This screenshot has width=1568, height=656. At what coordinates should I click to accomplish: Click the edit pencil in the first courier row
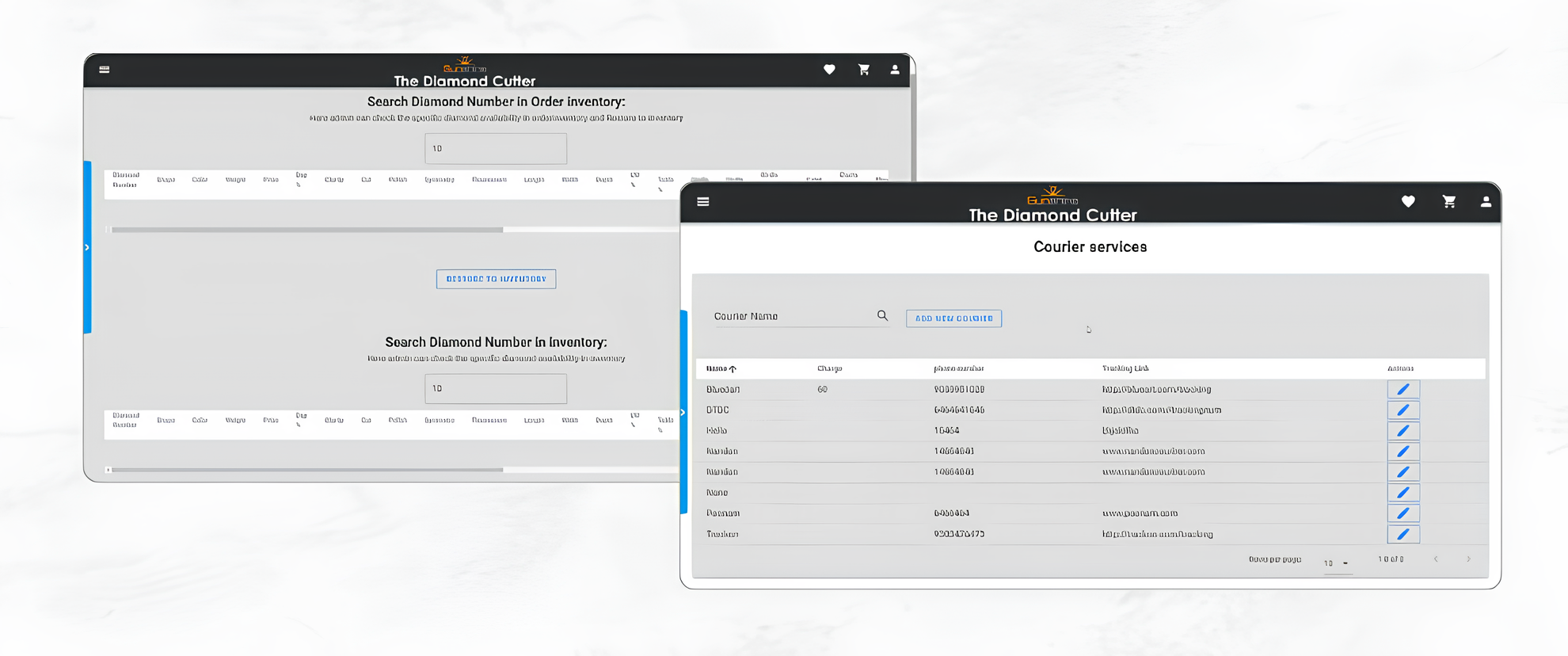(1402, 390)
